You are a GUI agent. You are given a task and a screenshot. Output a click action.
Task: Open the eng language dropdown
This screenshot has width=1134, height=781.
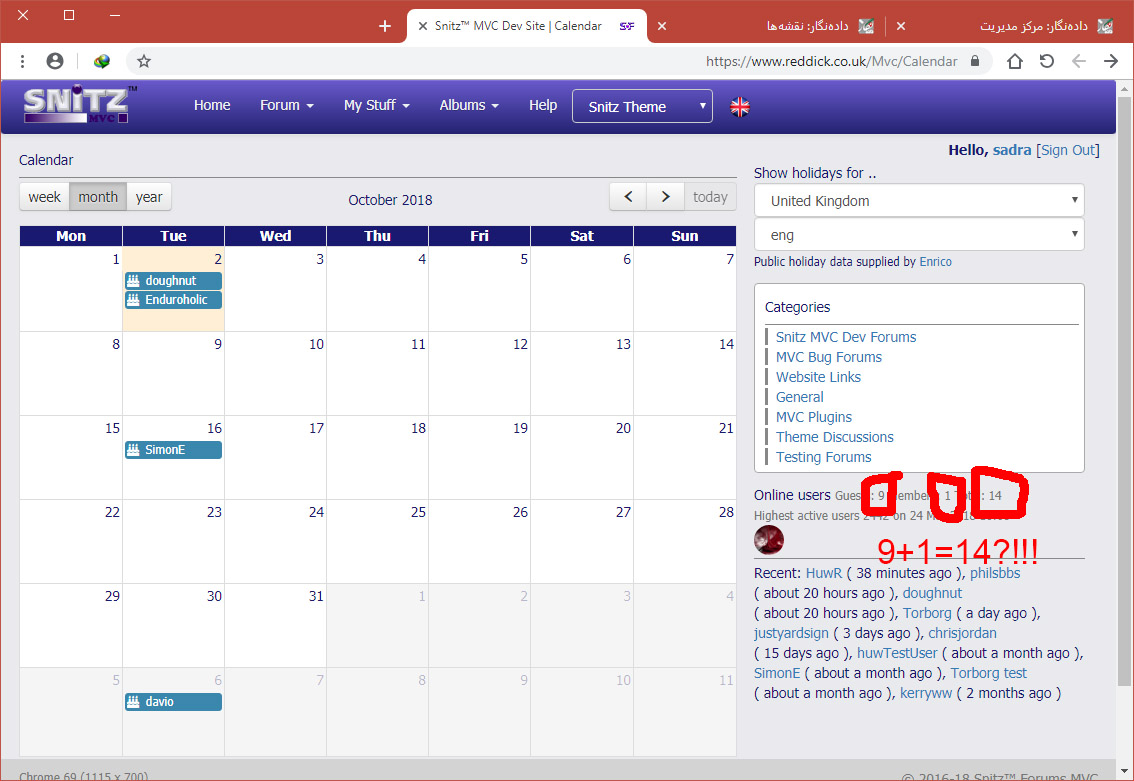(x=918, y=235)
